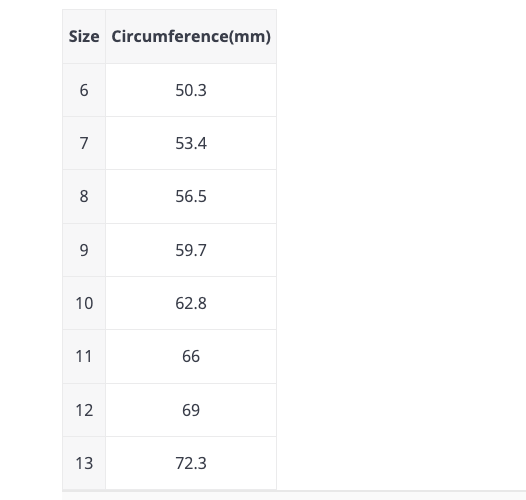Select the size 9 cell
Image resolution: width=526 pixels, height=500 pixels.
84,250
